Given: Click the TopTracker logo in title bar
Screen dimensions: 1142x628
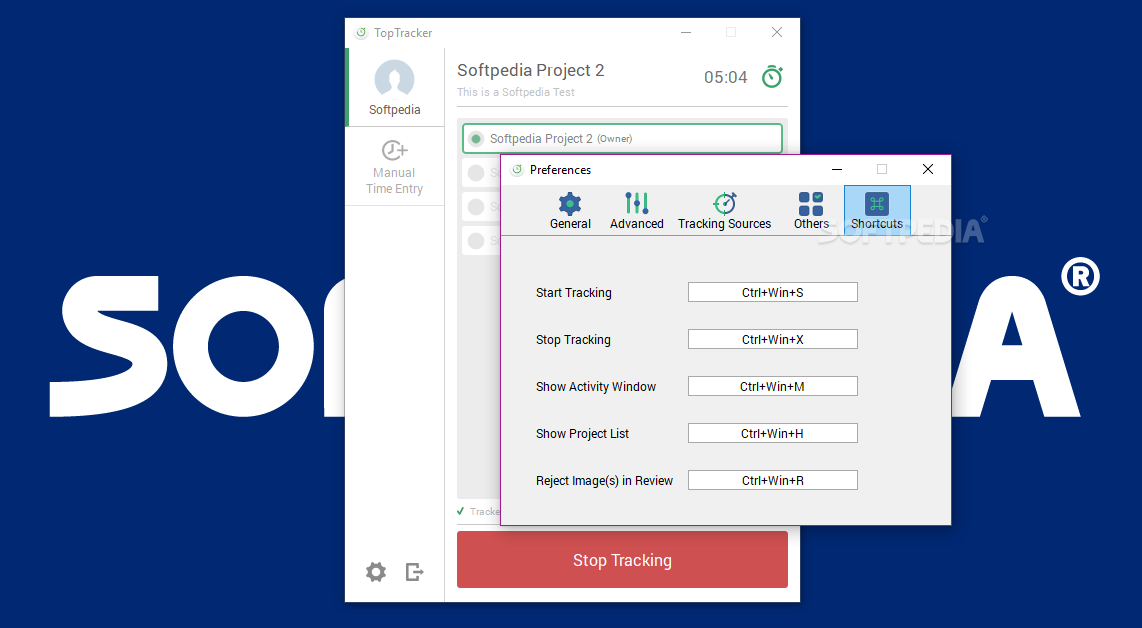Looking at the screenshot, I should (x=361, y=33).
